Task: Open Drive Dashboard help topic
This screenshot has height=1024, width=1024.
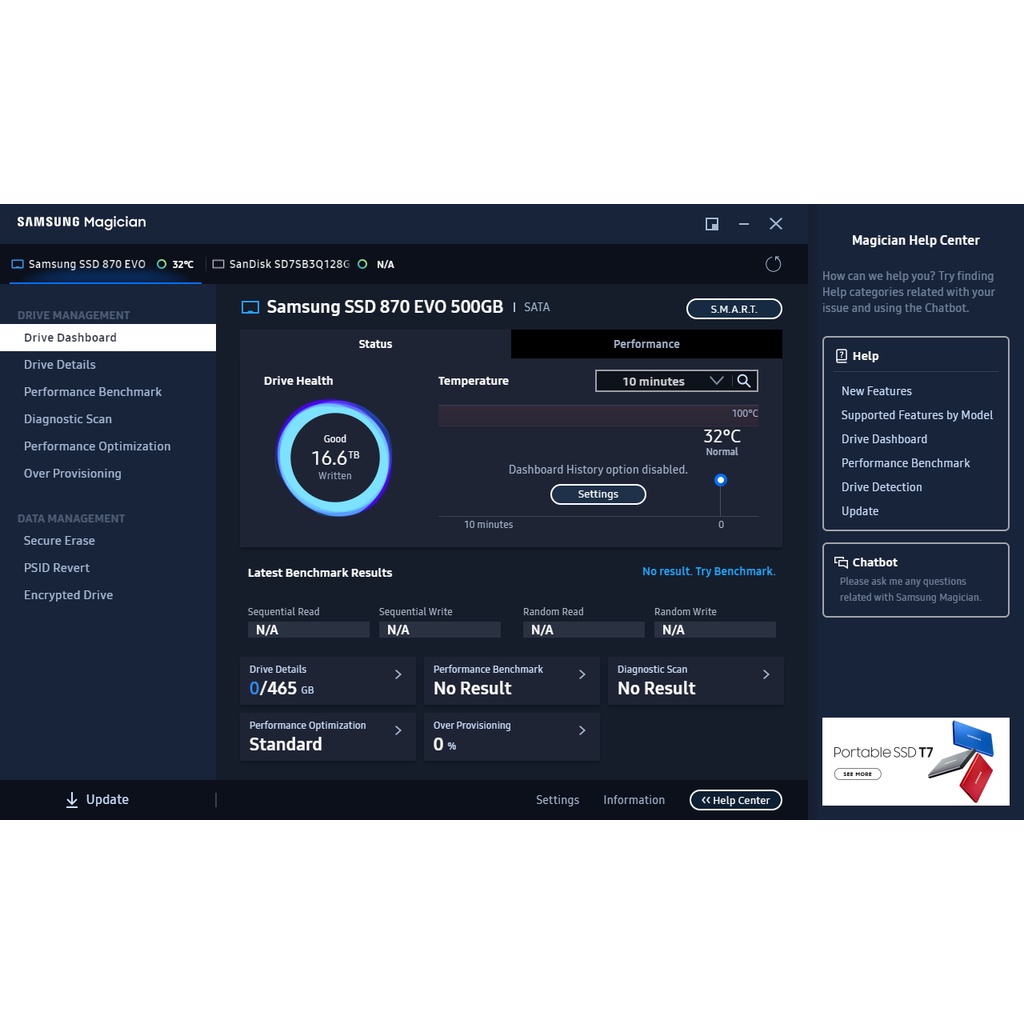Action: [x=884, y=440]
